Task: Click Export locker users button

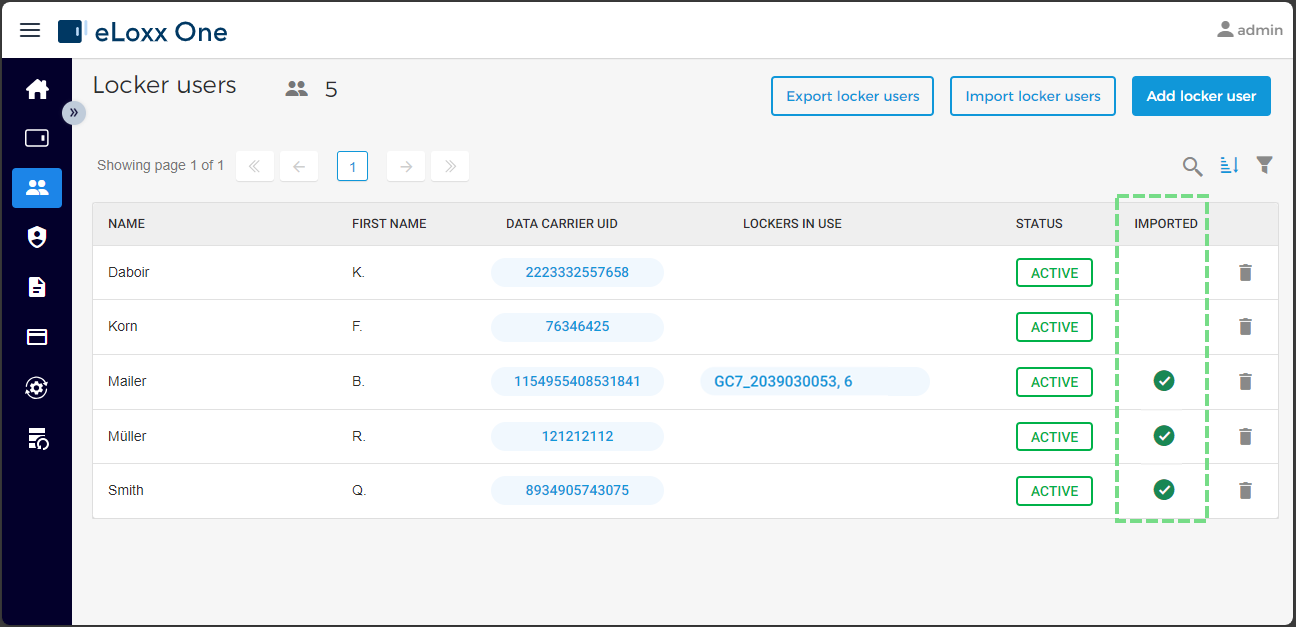Action: tap(852, 96)
